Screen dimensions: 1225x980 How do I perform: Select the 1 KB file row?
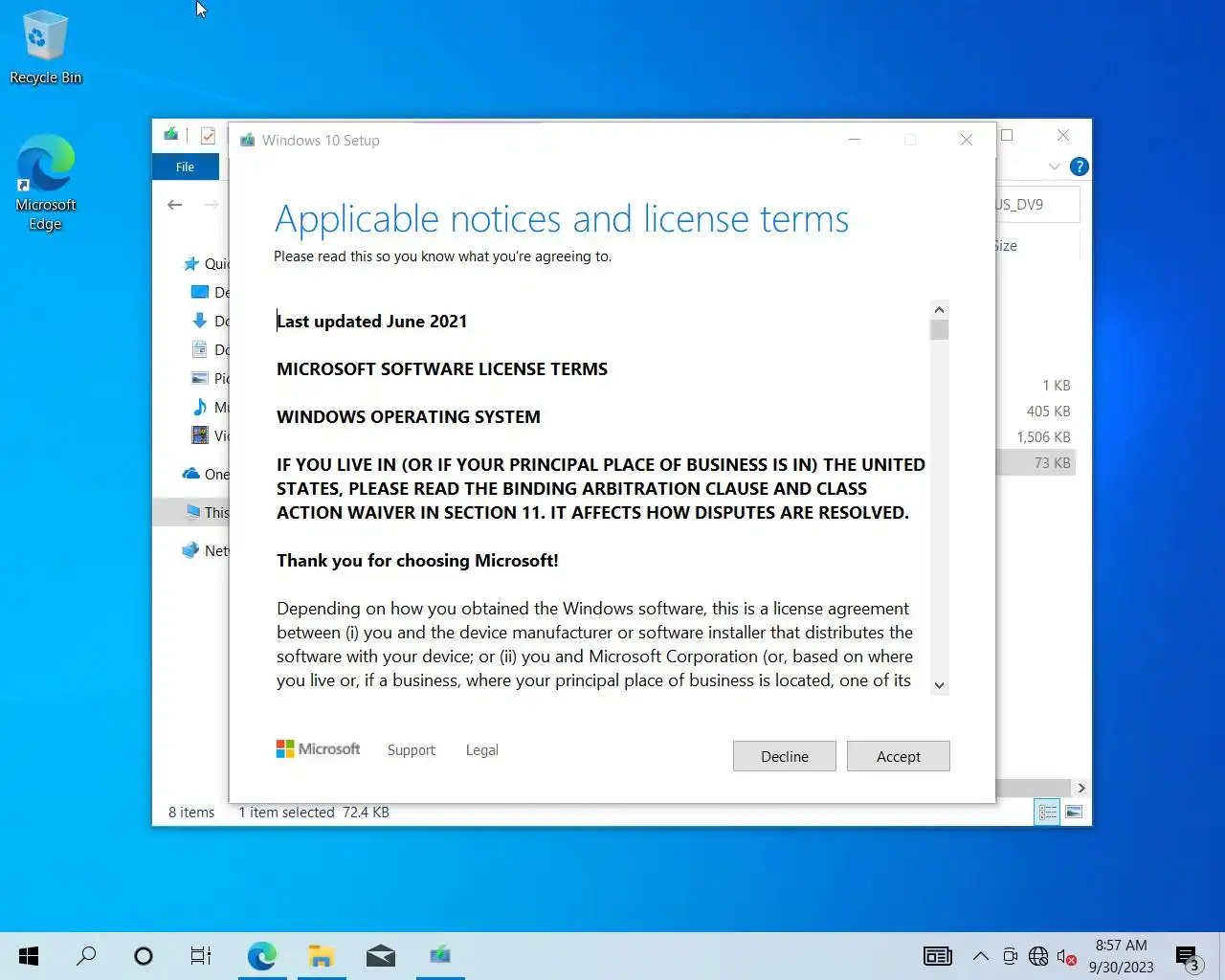(x=1036, y=385)
